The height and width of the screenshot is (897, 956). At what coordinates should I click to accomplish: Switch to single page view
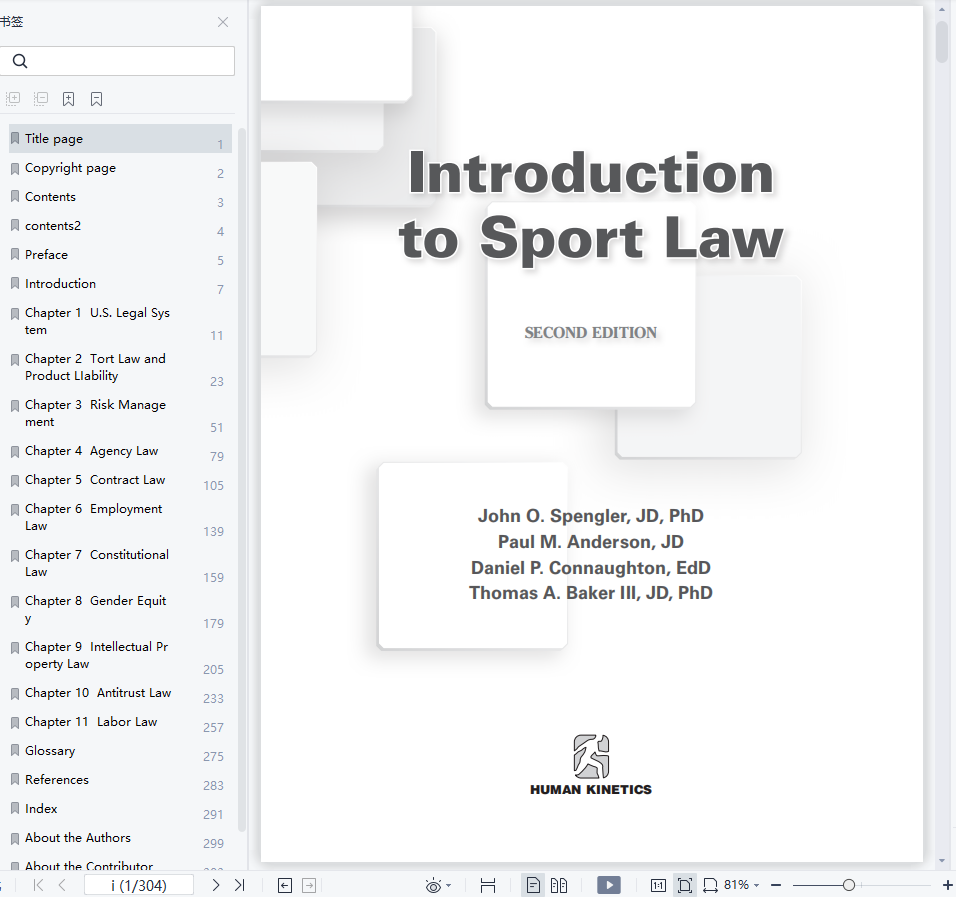click(533, 885)
